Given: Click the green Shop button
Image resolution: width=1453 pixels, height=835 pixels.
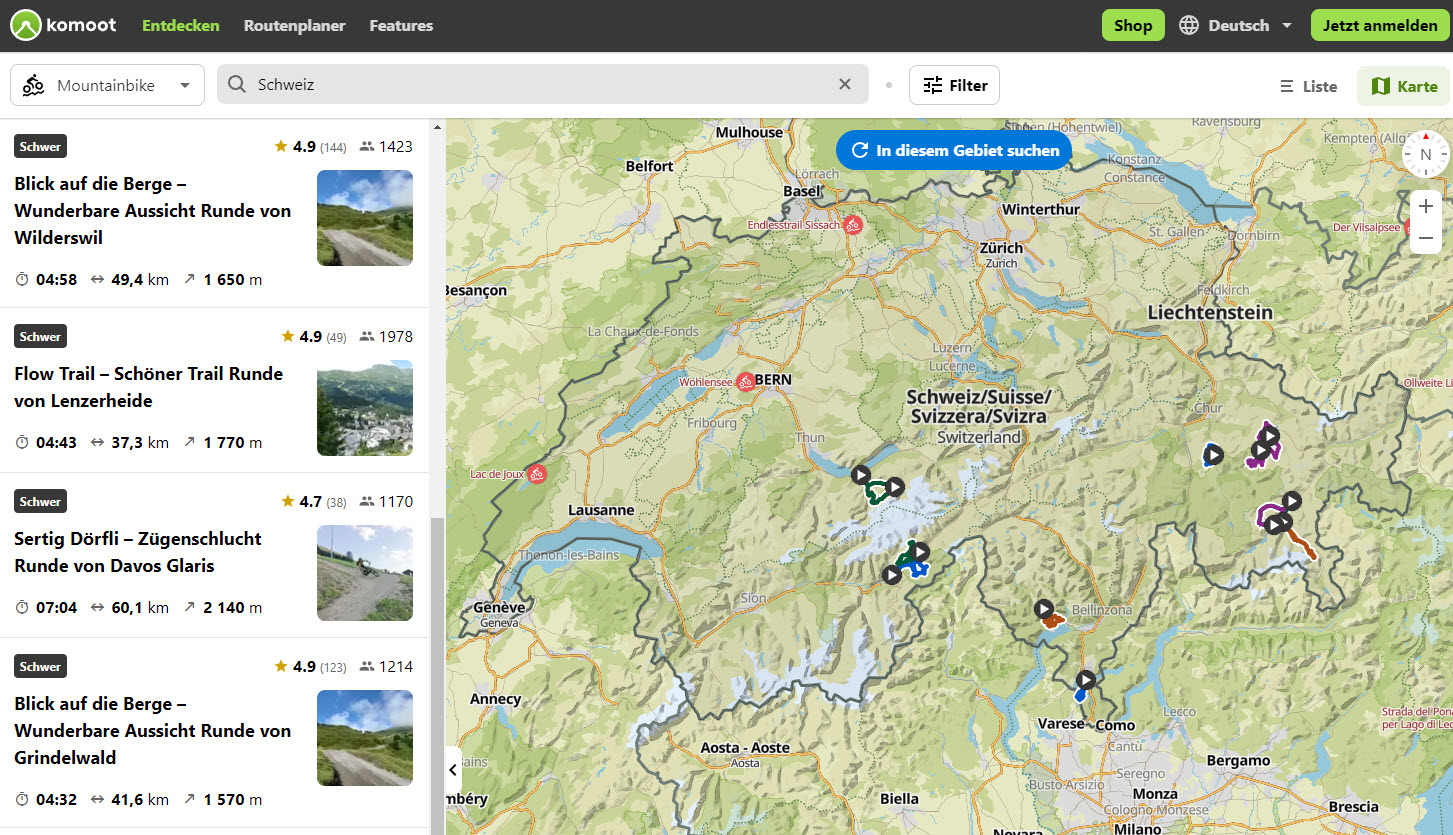Looking at the screenshot, I should [1133, 26].
